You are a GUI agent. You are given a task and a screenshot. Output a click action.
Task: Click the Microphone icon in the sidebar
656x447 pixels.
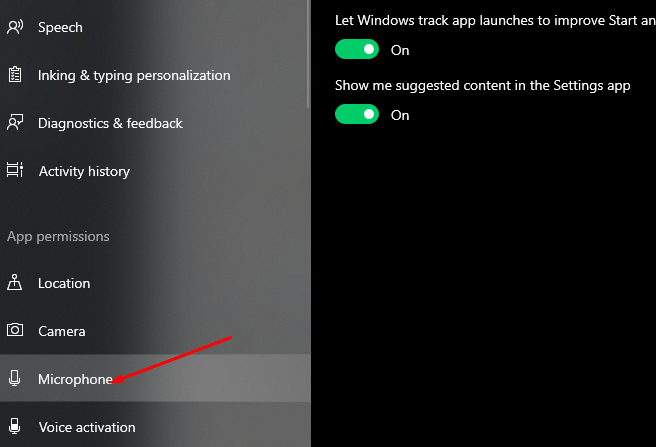[15, 379]
